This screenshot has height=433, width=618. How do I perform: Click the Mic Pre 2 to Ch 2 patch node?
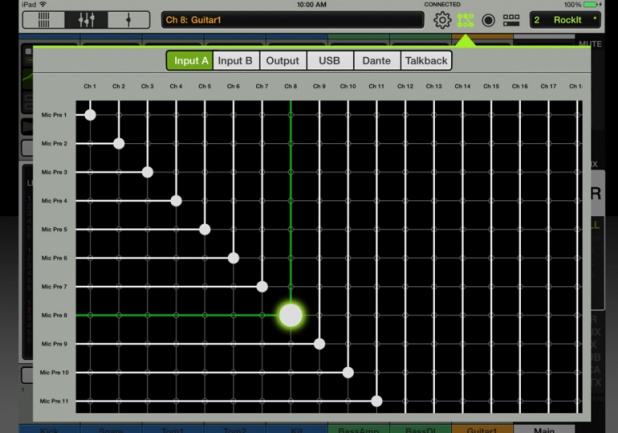tap(119, 143)
